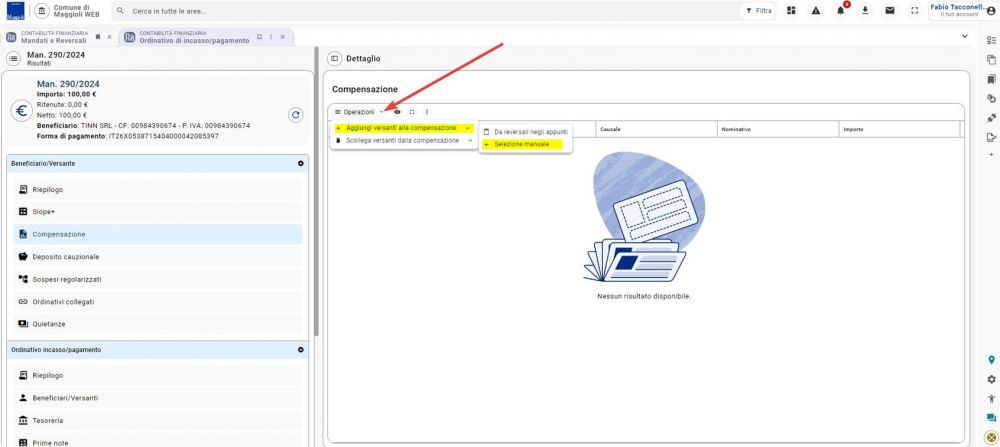1000x447 pixels.
Task: Open the Comune di Maggioli WEB institution icon
Action: pos(41,11)
